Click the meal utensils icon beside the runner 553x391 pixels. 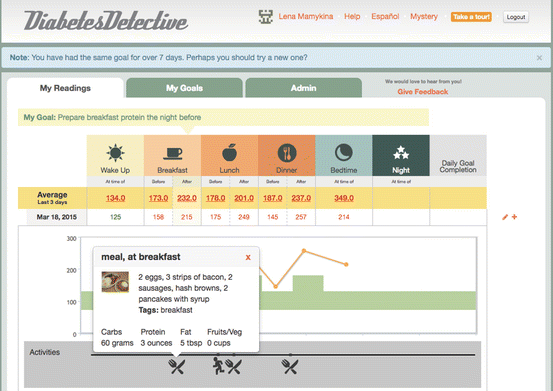click(x=234, y=367)
